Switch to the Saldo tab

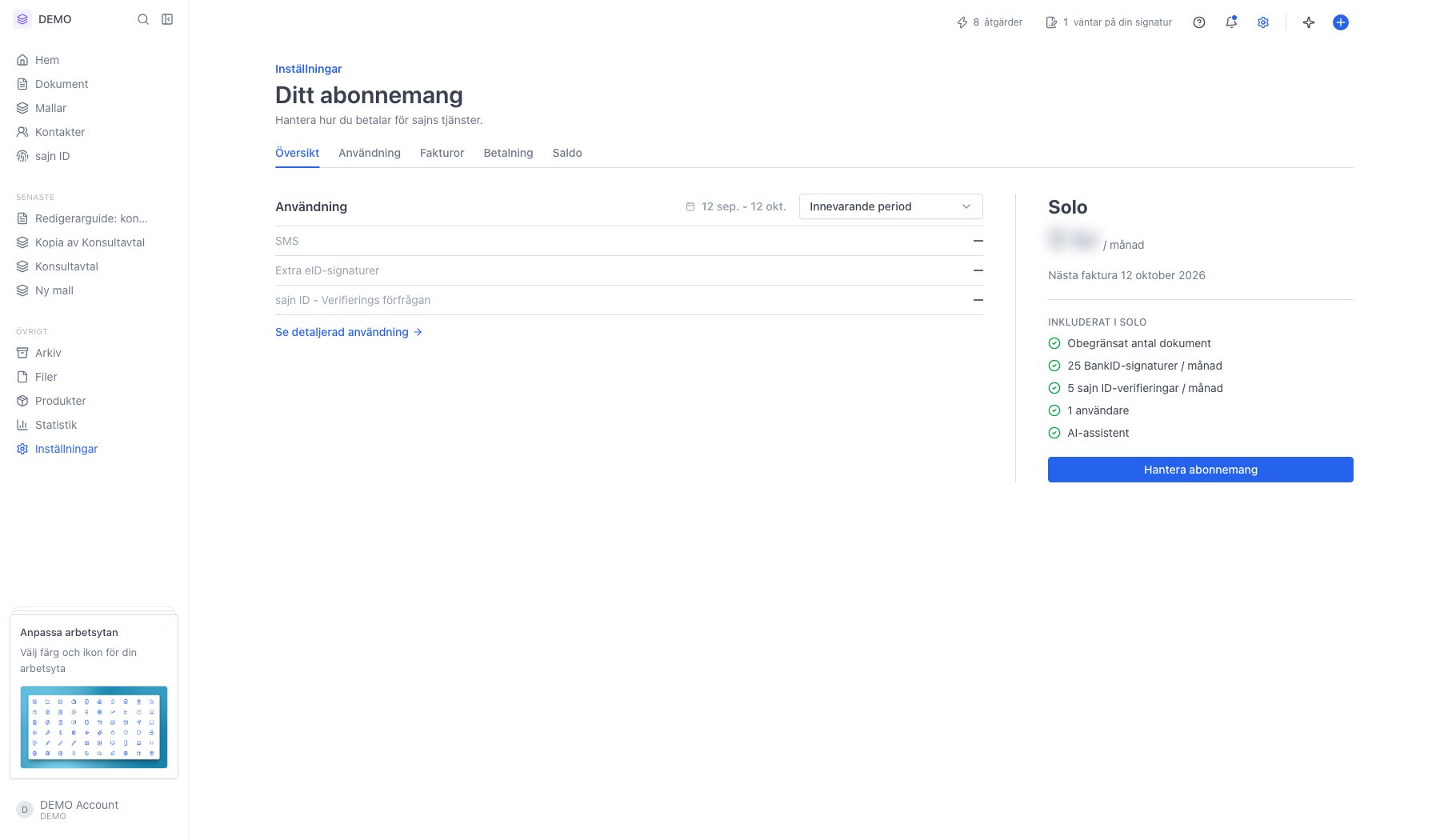tap(567, 153)
